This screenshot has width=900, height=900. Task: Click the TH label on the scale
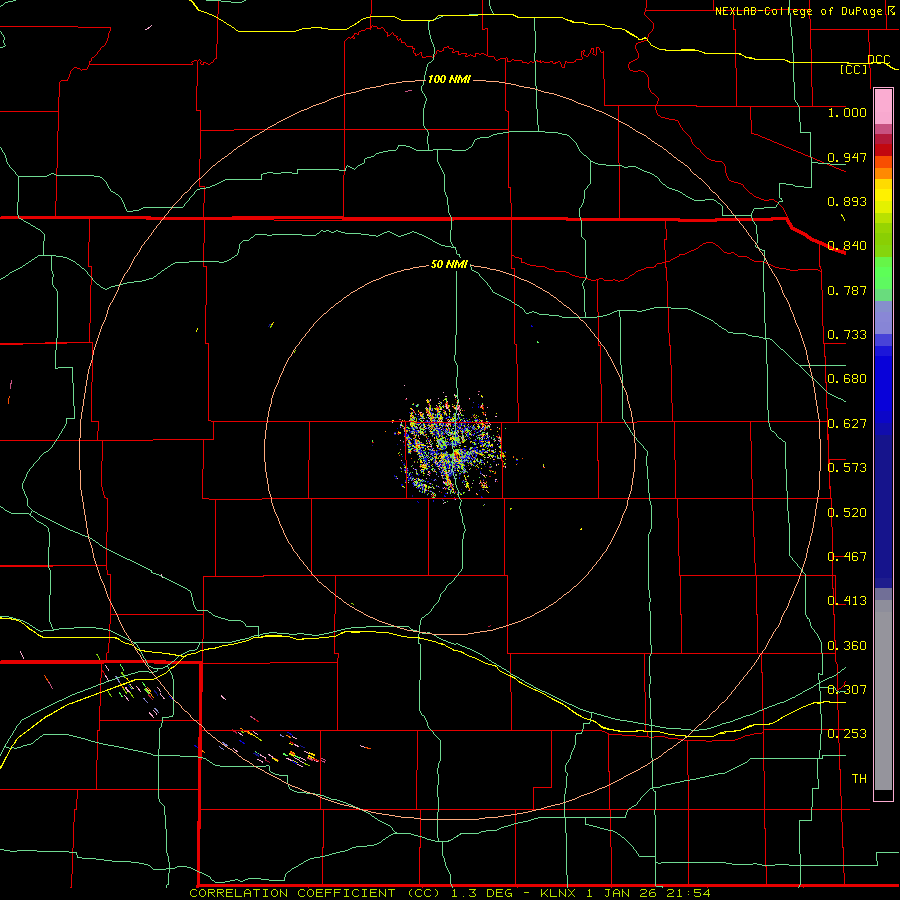pos(859,779)
